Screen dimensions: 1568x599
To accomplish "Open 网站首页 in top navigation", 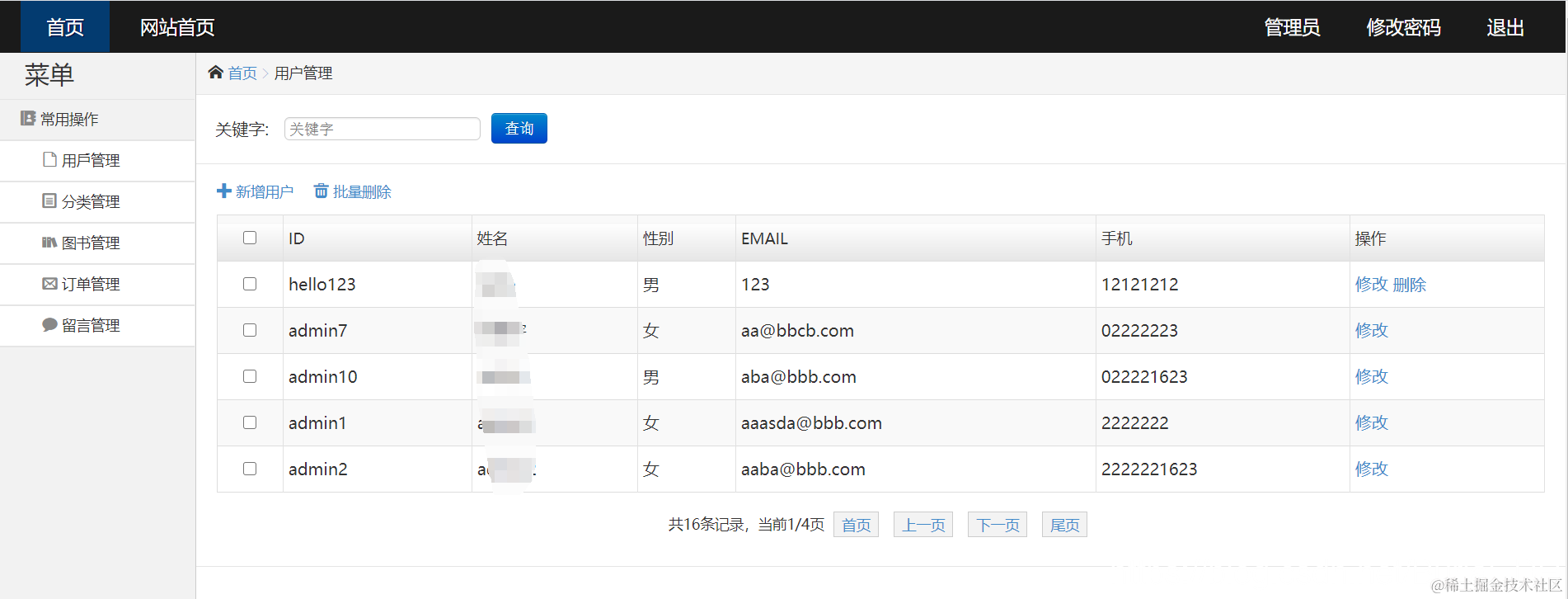I will point(177,27).
